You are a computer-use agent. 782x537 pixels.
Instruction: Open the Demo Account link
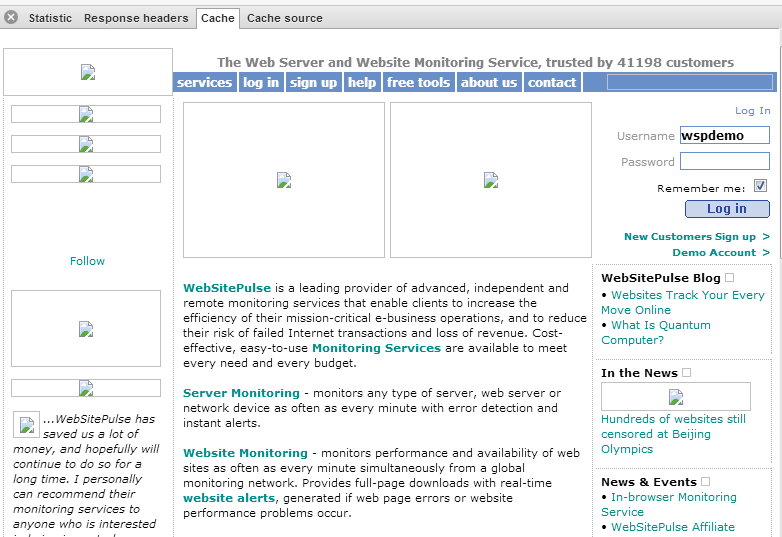[x=721, y=252]
